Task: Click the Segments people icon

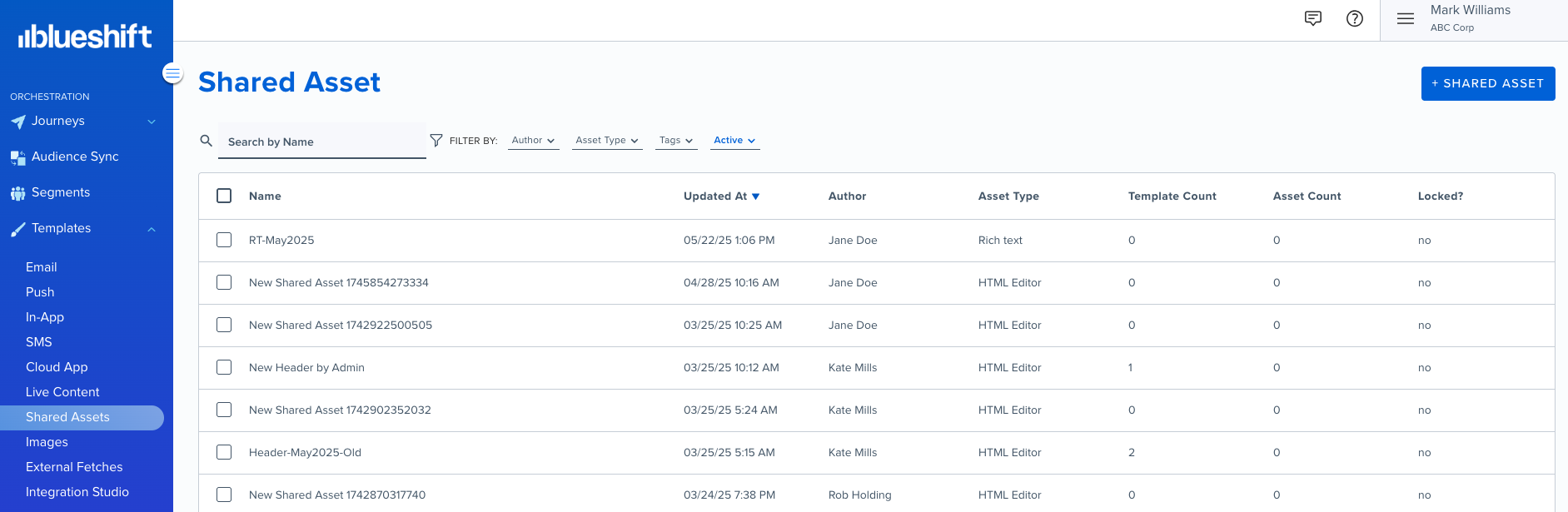Action: tap(18, 193)
